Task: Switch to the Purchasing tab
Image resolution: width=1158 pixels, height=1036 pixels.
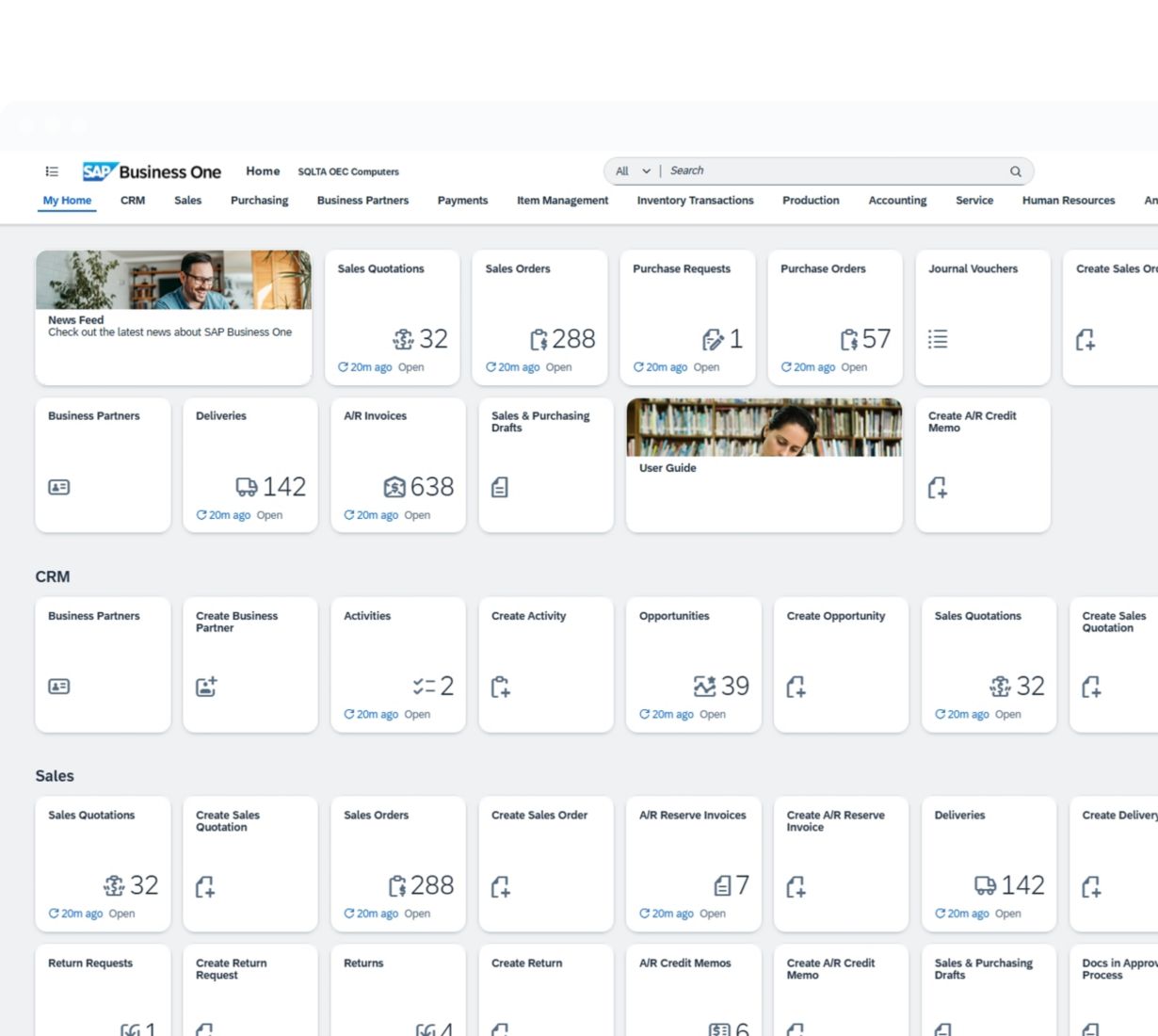Action: point(259,201)
